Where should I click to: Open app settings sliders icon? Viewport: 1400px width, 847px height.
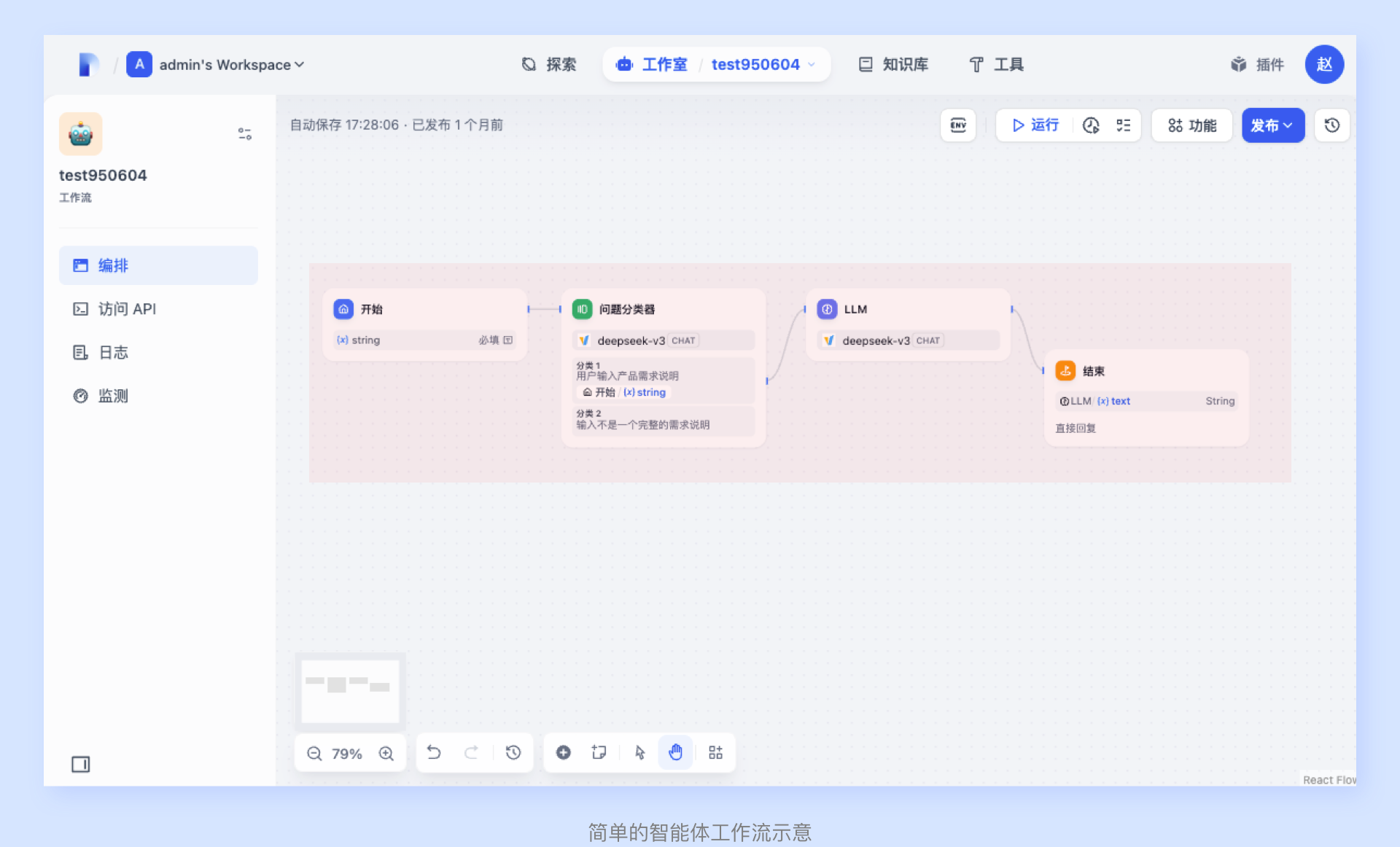point(244,134)
